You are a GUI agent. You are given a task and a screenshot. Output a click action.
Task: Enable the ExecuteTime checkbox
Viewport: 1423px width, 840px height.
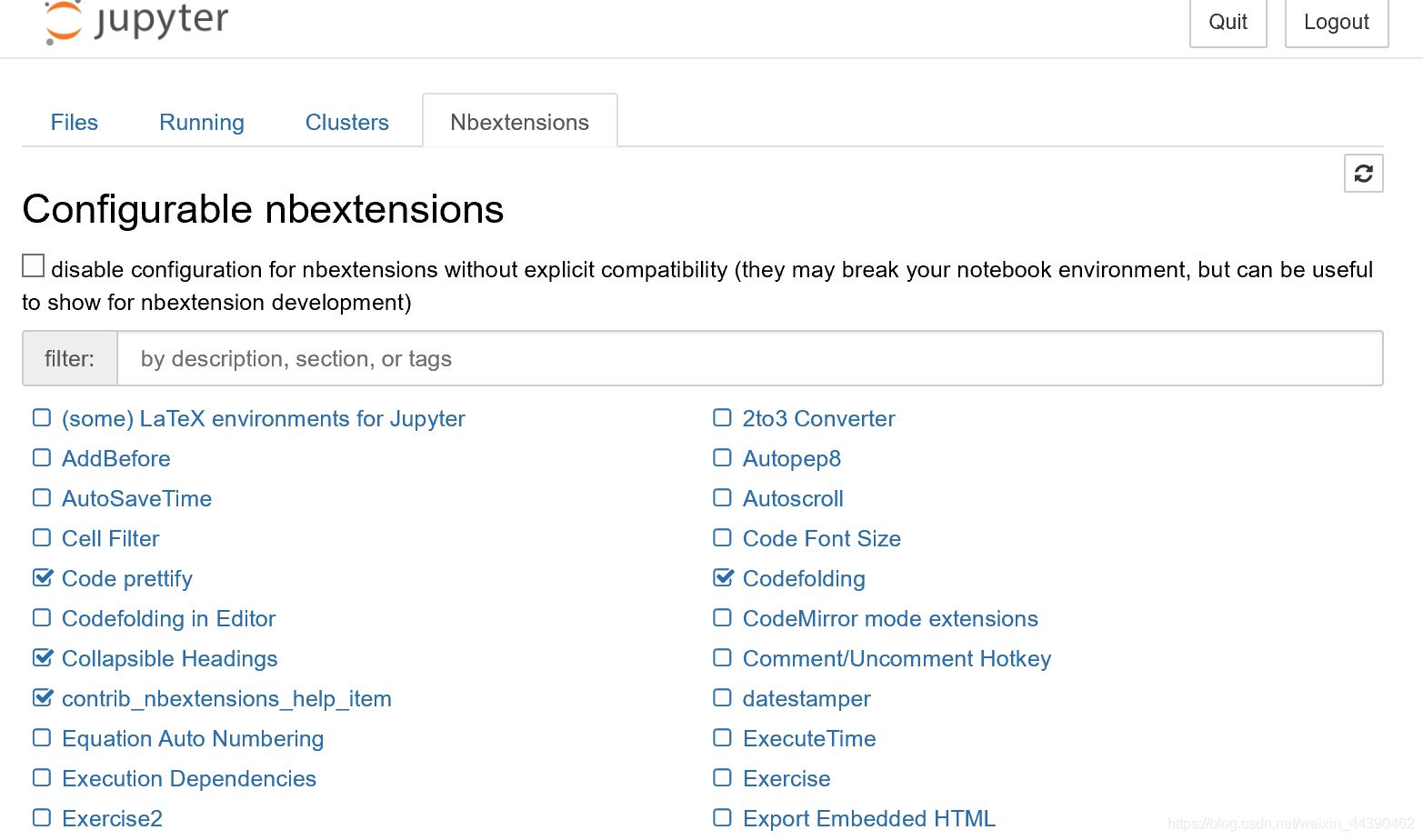pos(722,738)
